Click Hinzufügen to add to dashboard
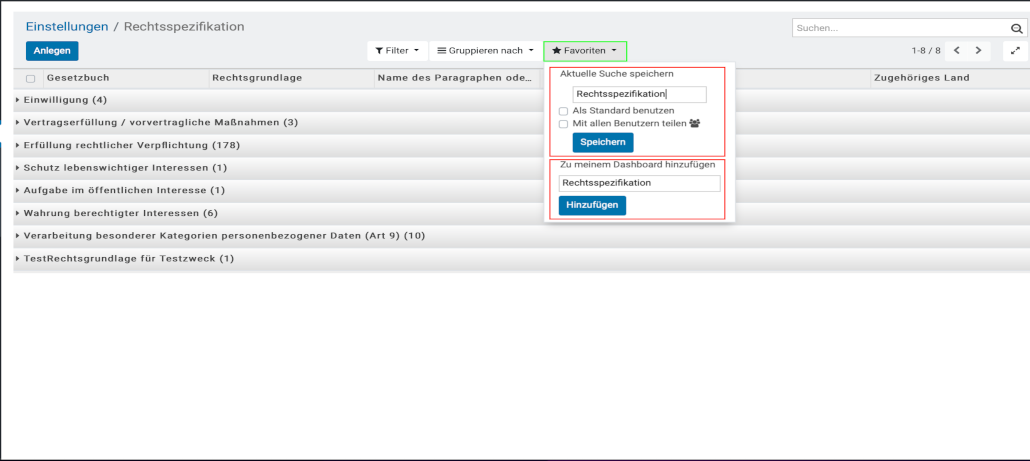This screenshot has width=1030, height=461. pos(592,205)
